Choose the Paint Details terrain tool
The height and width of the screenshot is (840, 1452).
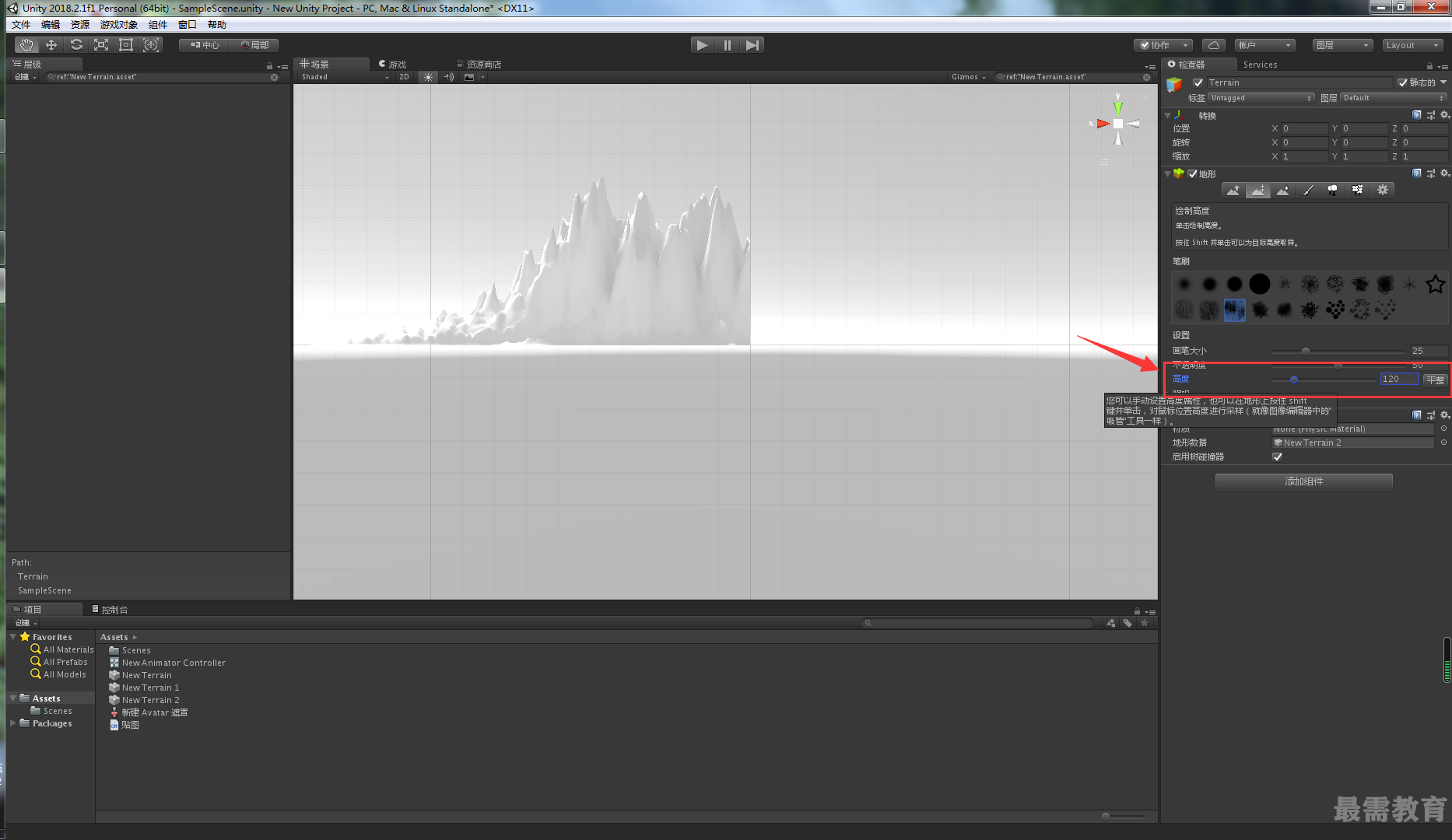(1358, 191)
